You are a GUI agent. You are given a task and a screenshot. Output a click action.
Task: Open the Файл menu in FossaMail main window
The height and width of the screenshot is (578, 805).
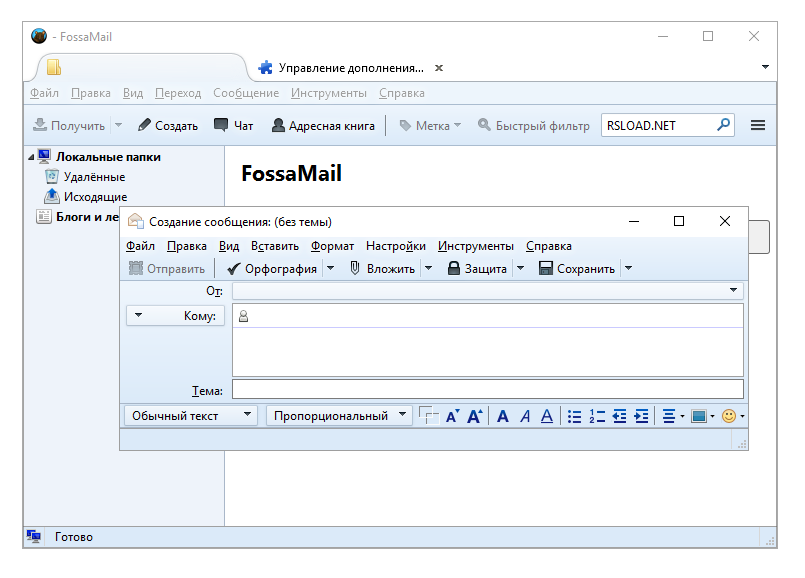[x=44, y=93]
